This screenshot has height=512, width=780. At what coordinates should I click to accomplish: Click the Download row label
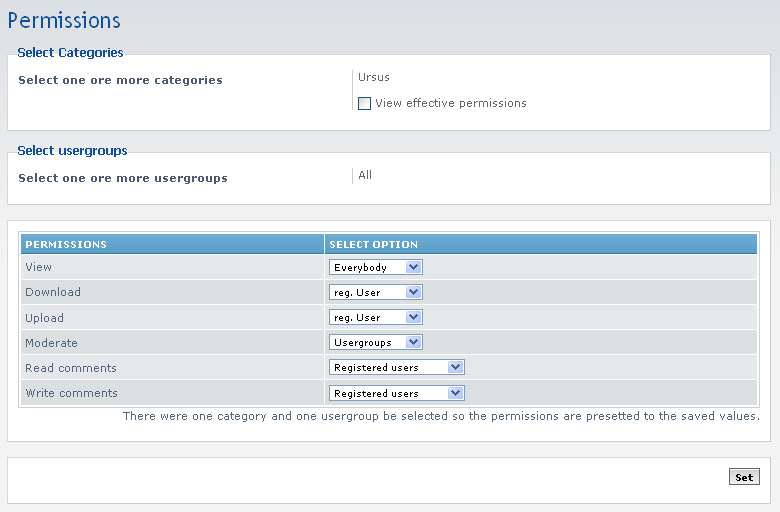coord(53,292)
